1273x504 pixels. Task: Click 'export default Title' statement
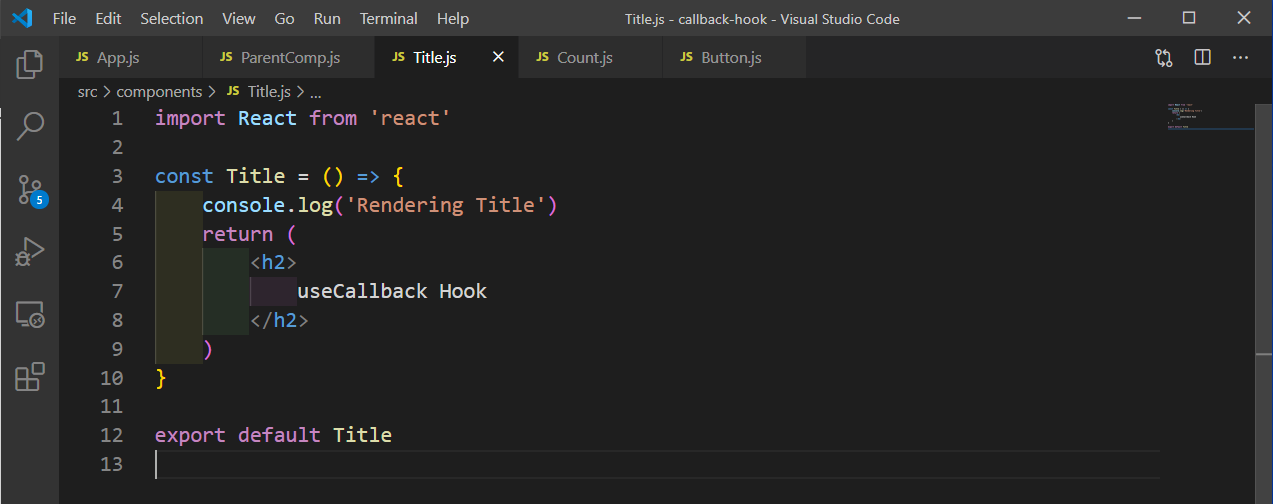tap(273, 435)
